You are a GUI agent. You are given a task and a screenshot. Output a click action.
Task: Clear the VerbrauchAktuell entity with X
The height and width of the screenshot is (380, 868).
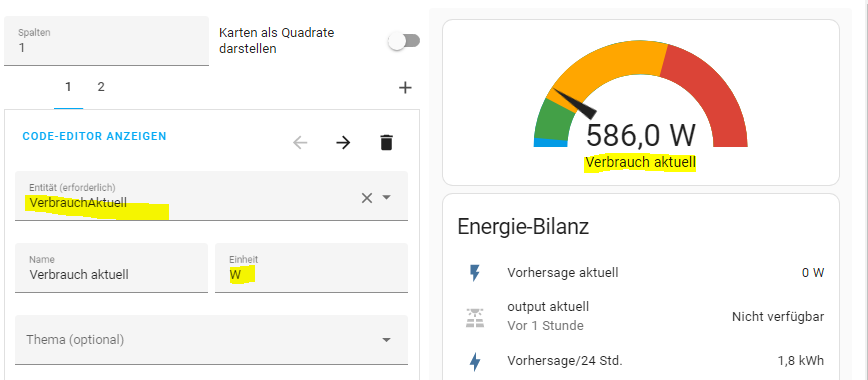[x=366, y=198]
